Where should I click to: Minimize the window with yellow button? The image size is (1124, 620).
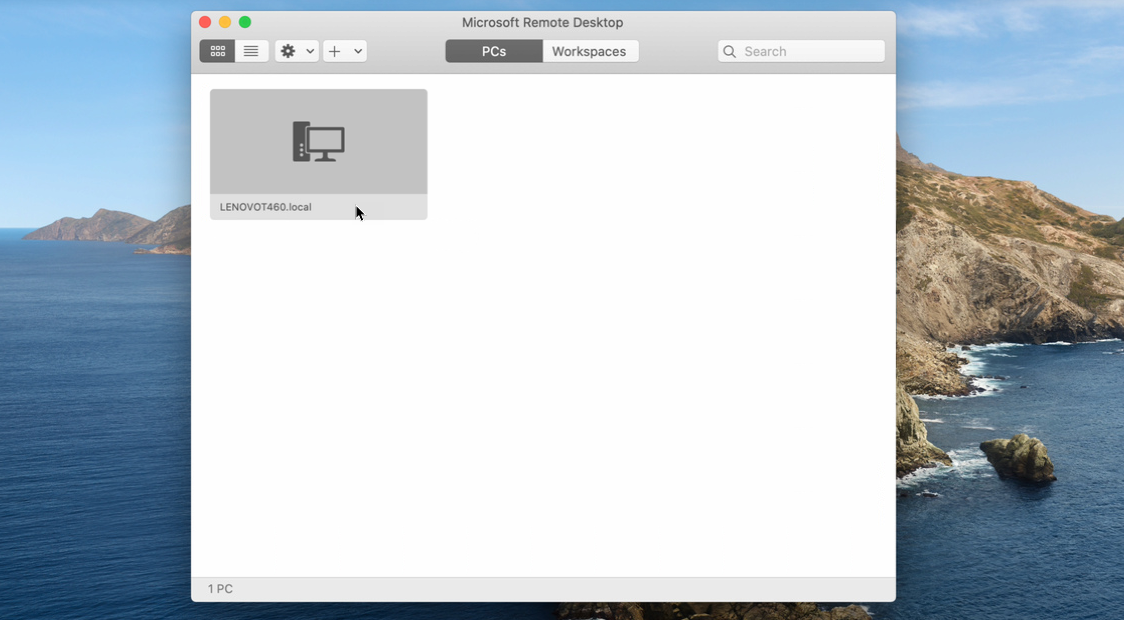click(x=225, y=22)
